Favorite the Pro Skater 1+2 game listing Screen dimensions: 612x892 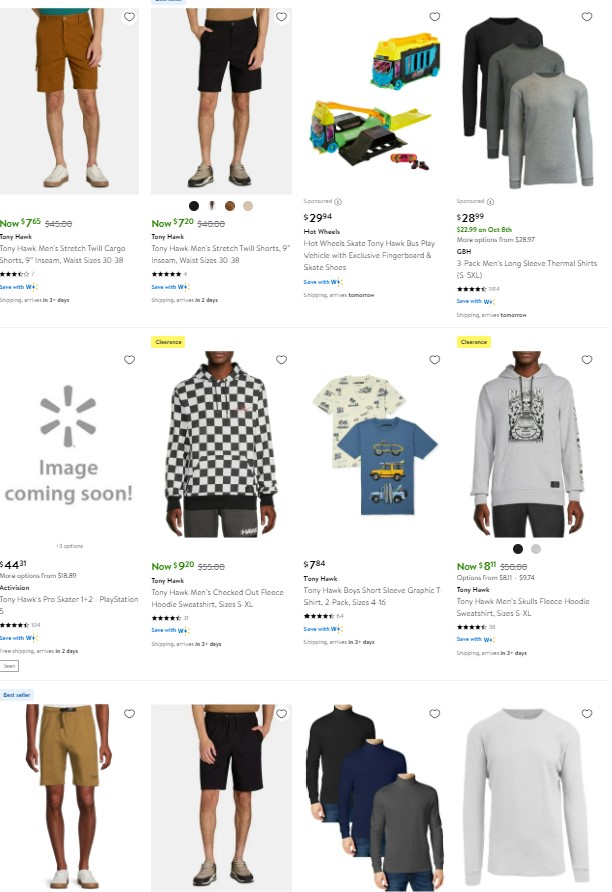tap(130, 360)
